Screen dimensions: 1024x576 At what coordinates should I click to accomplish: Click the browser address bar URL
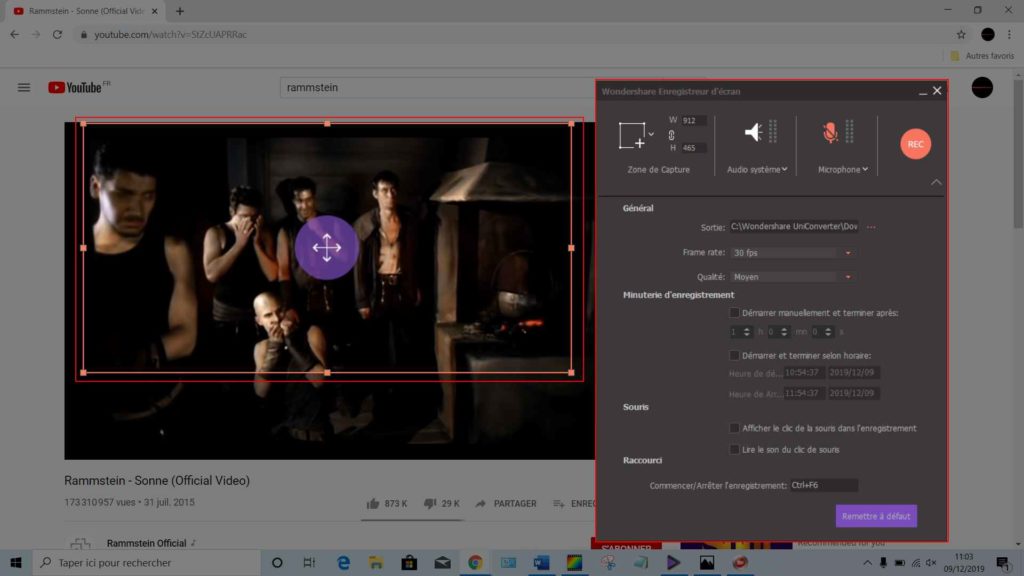(x=170, y=35)
